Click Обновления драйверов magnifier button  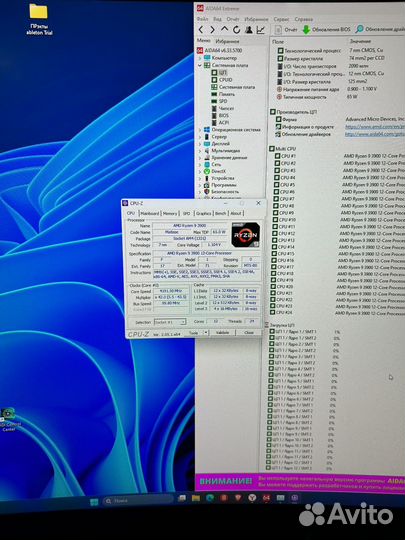pos(380,29)
